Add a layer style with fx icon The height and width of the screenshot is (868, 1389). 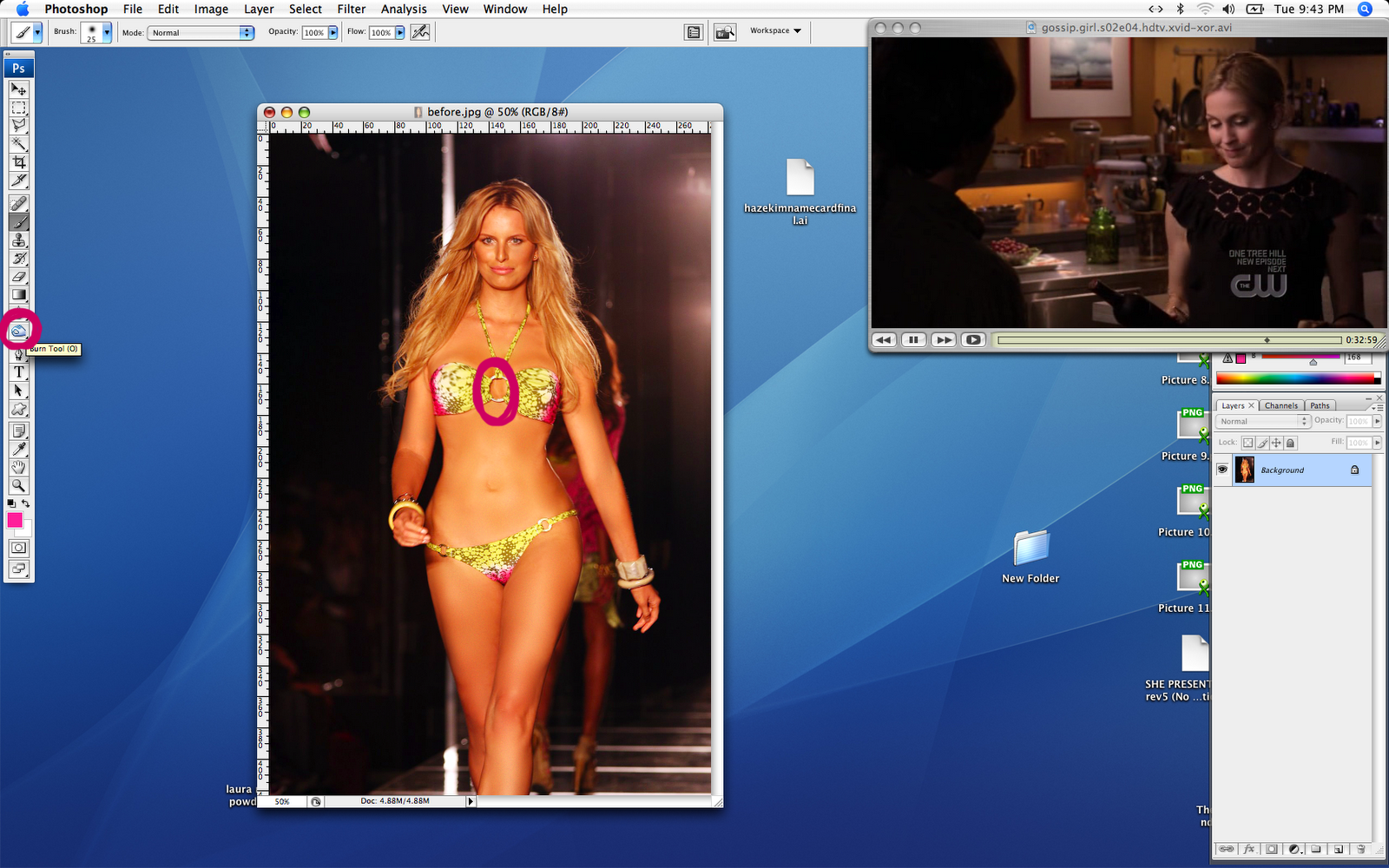tap(1249, 849)
